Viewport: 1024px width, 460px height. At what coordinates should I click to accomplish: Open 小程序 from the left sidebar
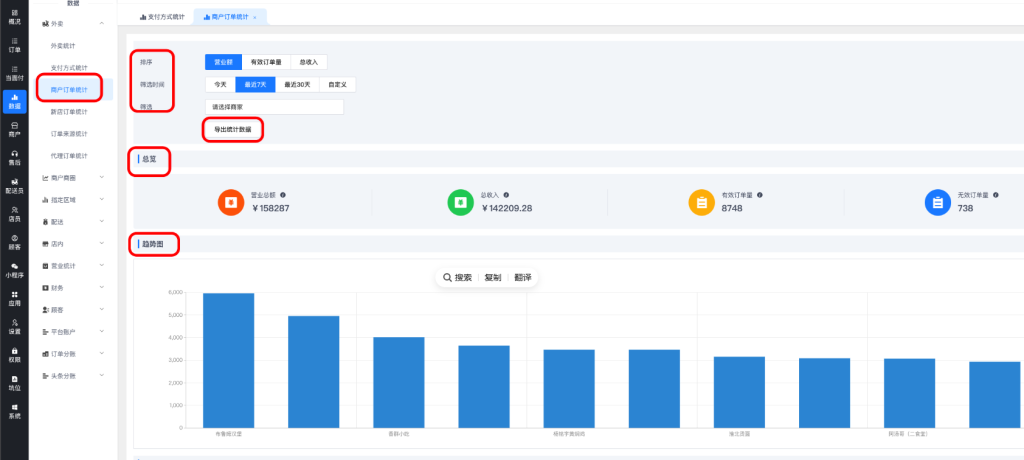14,269
